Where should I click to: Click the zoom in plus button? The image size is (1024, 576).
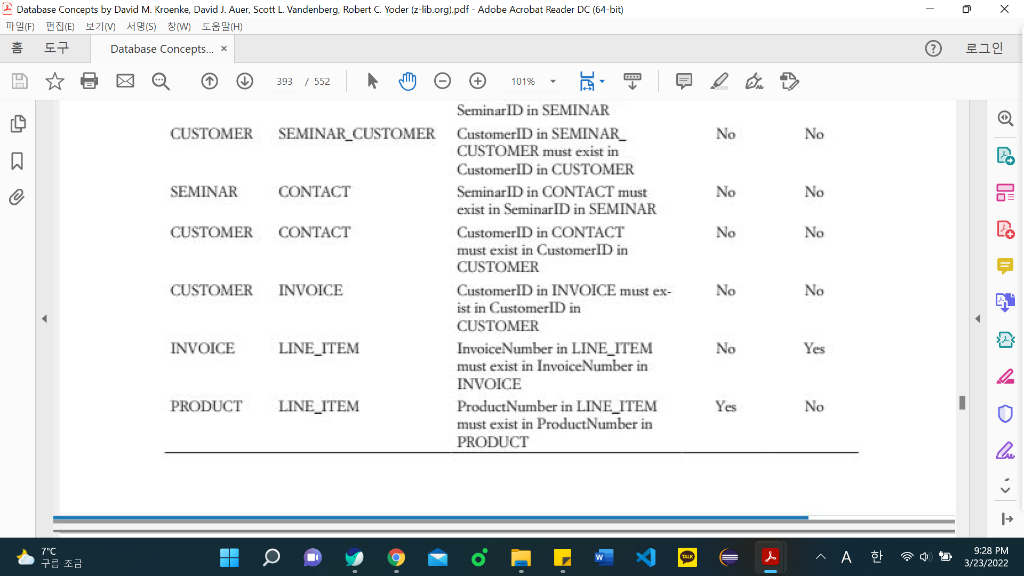pos(478,81)
